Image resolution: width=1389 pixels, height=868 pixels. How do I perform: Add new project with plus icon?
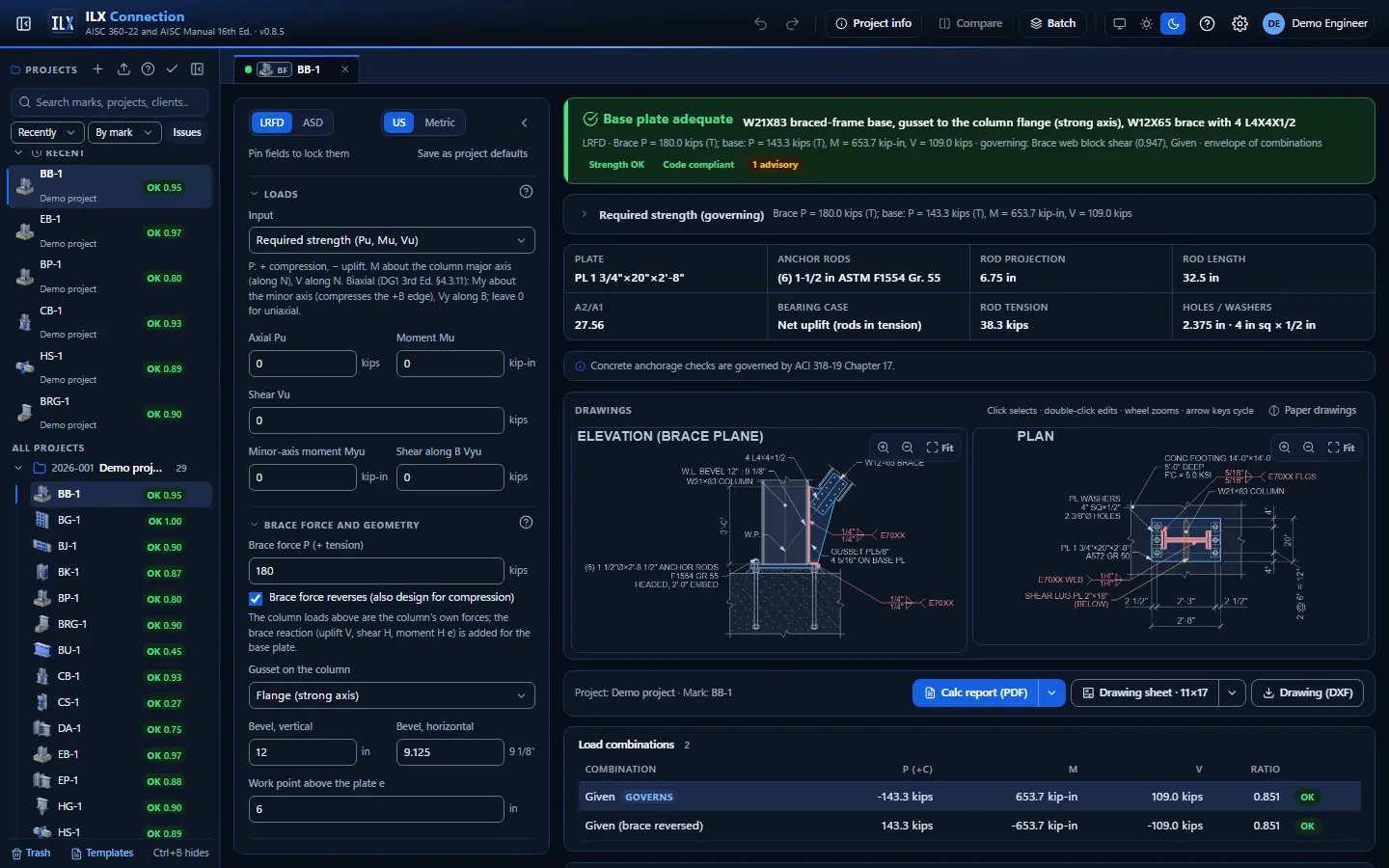click(x=97, y=69)
